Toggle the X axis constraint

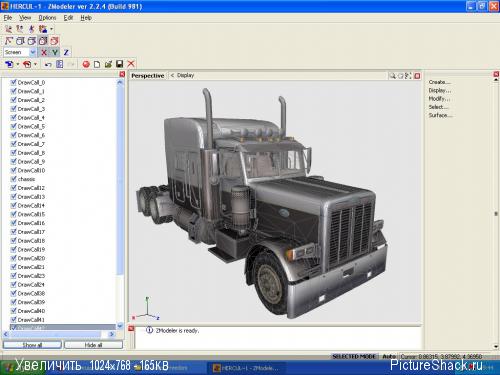tap(44, 52)
